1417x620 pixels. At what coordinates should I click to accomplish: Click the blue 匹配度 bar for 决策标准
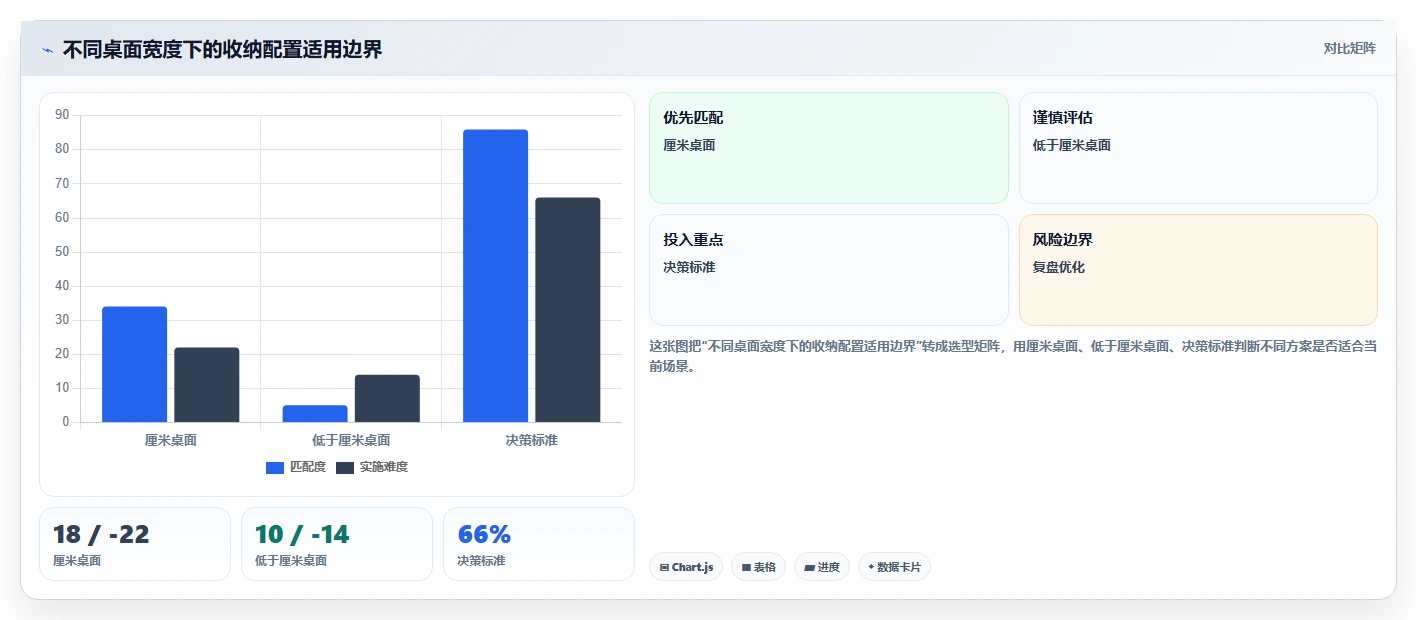point(495,276)
